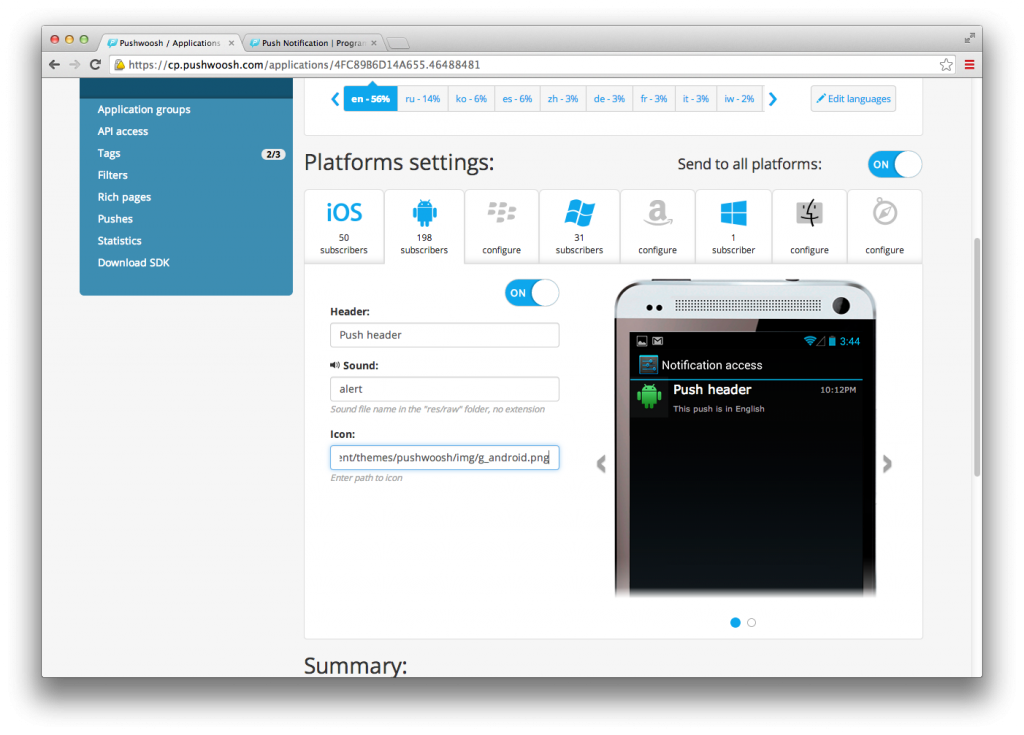Open a new browser tab
The image size is (1024, 735).
[398, 44]
